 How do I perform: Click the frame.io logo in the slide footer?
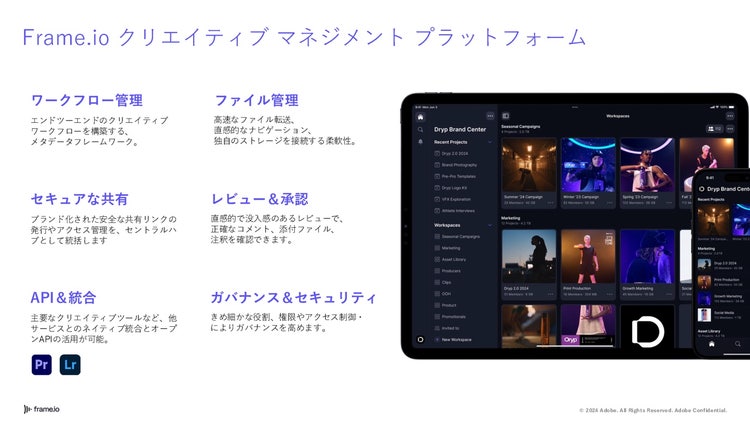[42, 409]
